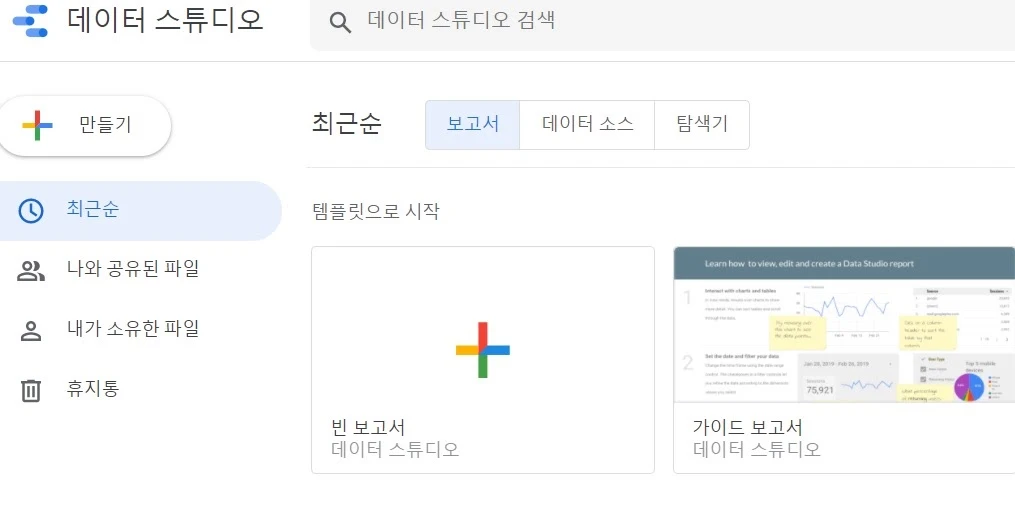
Task: Click the colored plus in 빈 보고서 card
Action: (x=483, y=350)
